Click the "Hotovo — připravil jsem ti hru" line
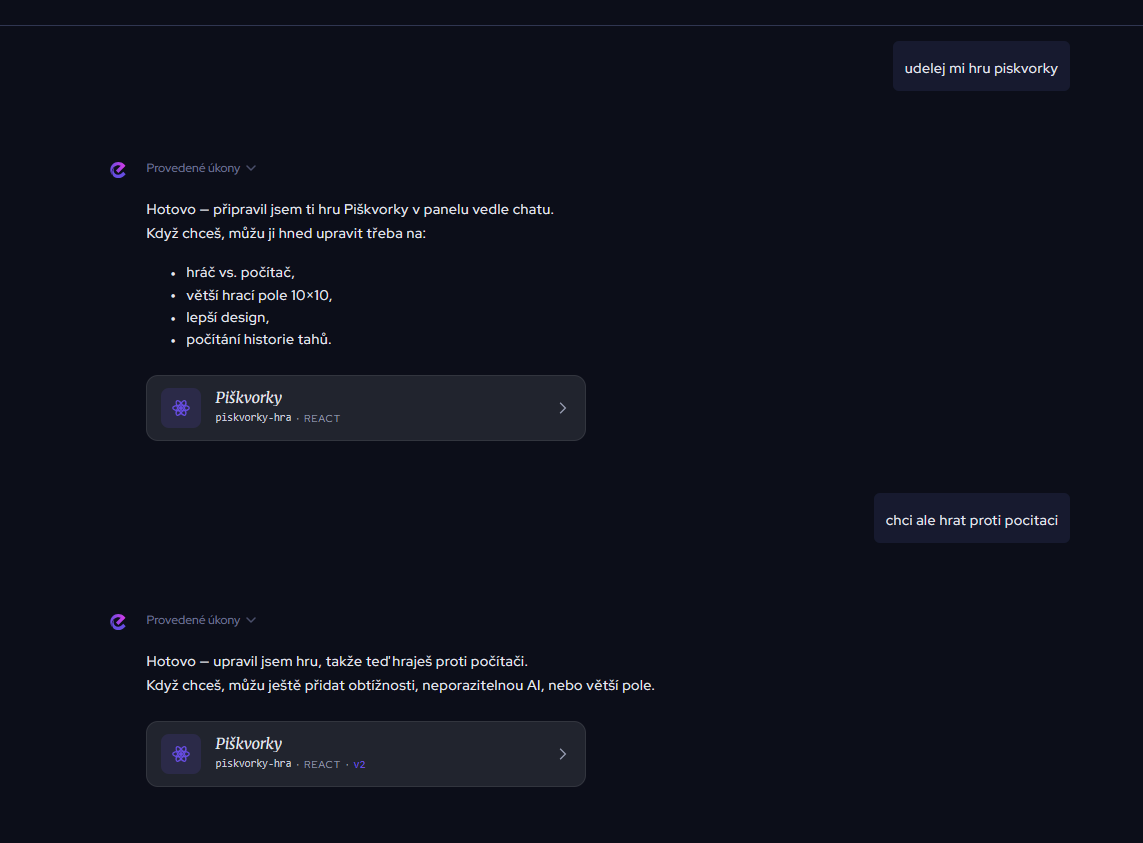 point(350,209)
